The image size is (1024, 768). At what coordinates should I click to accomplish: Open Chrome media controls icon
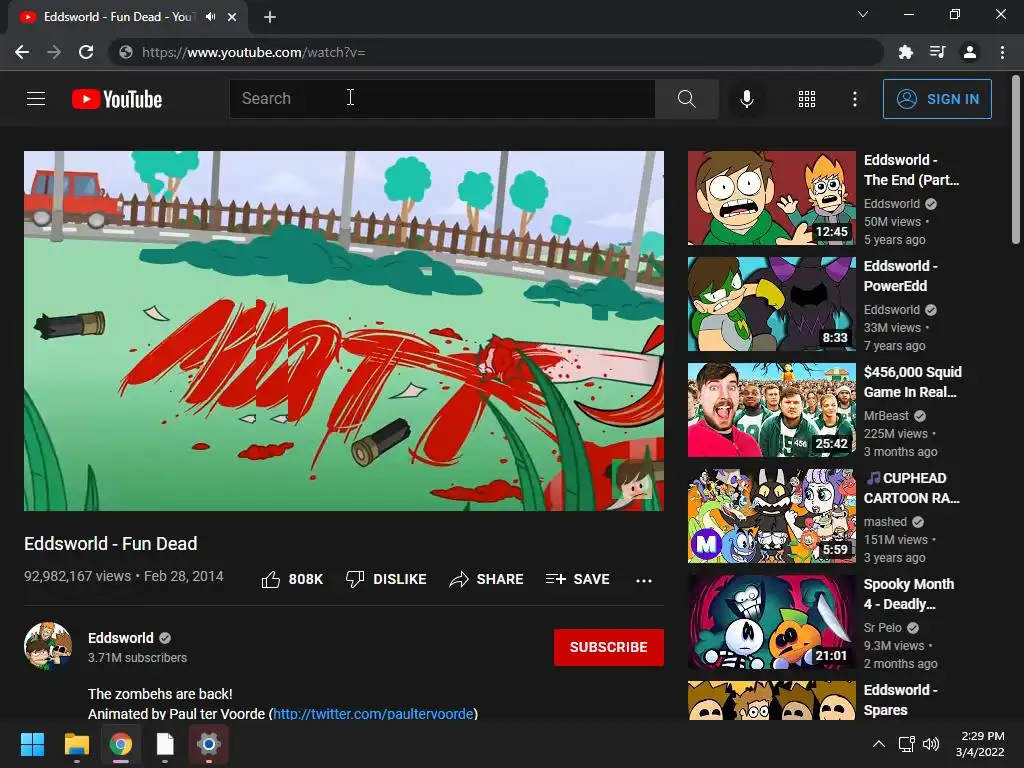point(938,52)
